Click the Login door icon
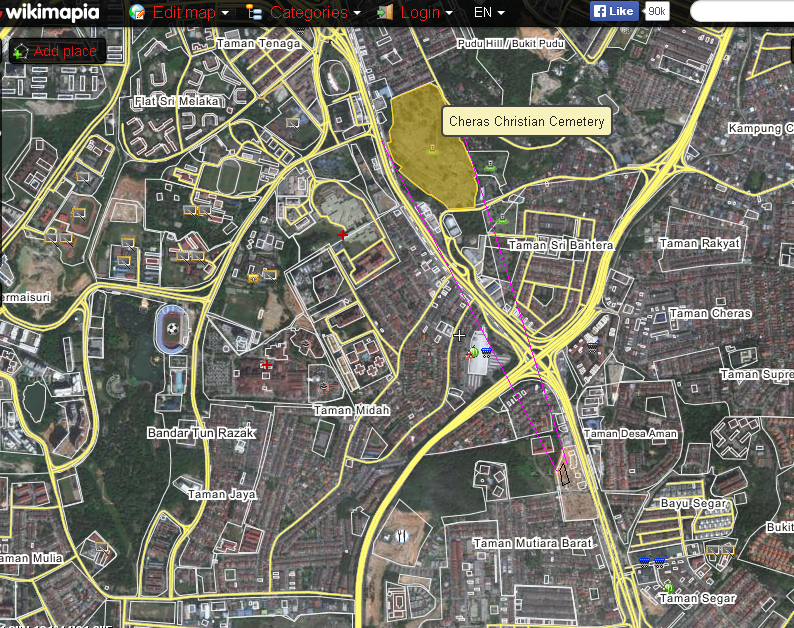Screen dimensions: 794x628 pos(385,13)
